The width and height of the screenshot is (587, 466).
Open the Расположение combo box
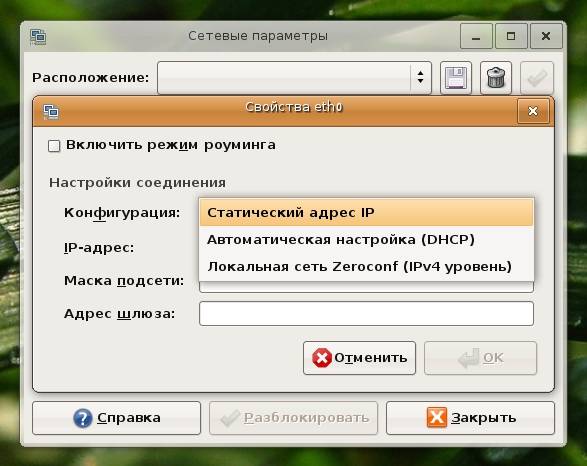294,78
